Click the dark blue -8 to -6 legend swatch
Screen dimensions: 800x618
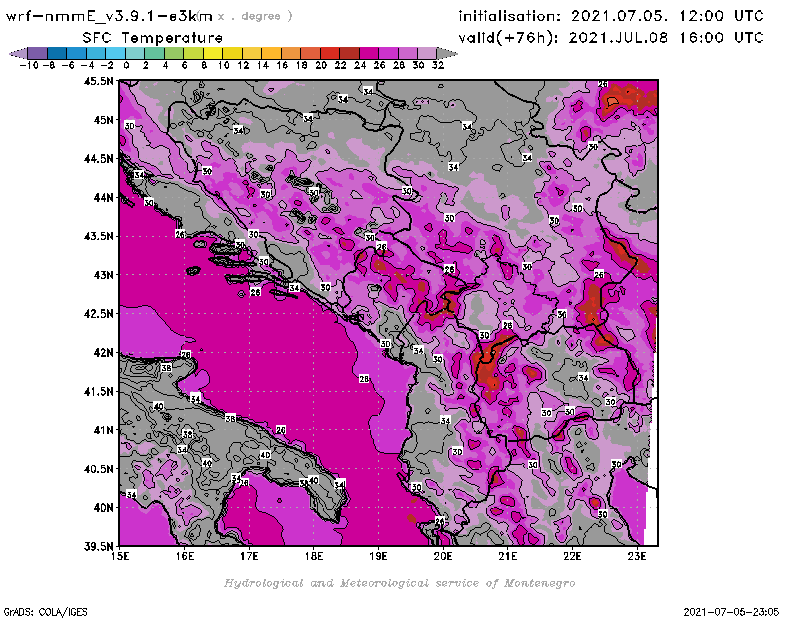coord(57,53)
